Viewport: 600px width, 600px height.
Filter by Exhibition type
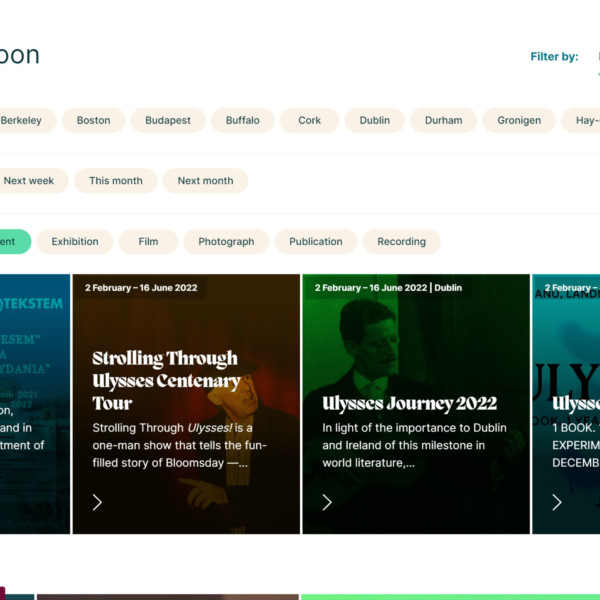pos(75,241)
